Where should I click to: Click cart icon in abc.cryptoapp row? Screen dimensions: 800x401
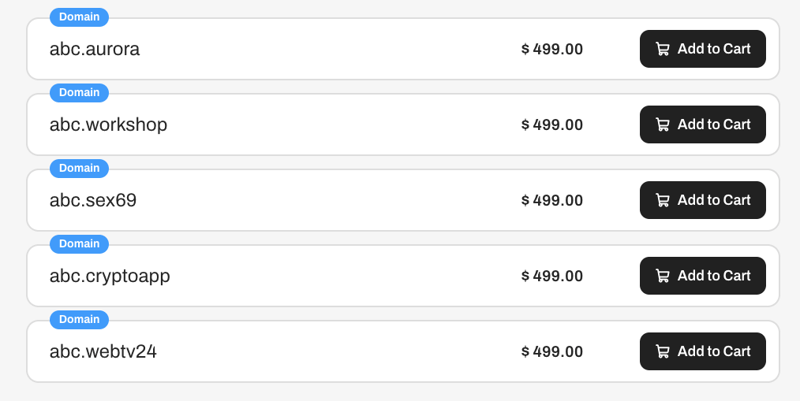point(662,276)
